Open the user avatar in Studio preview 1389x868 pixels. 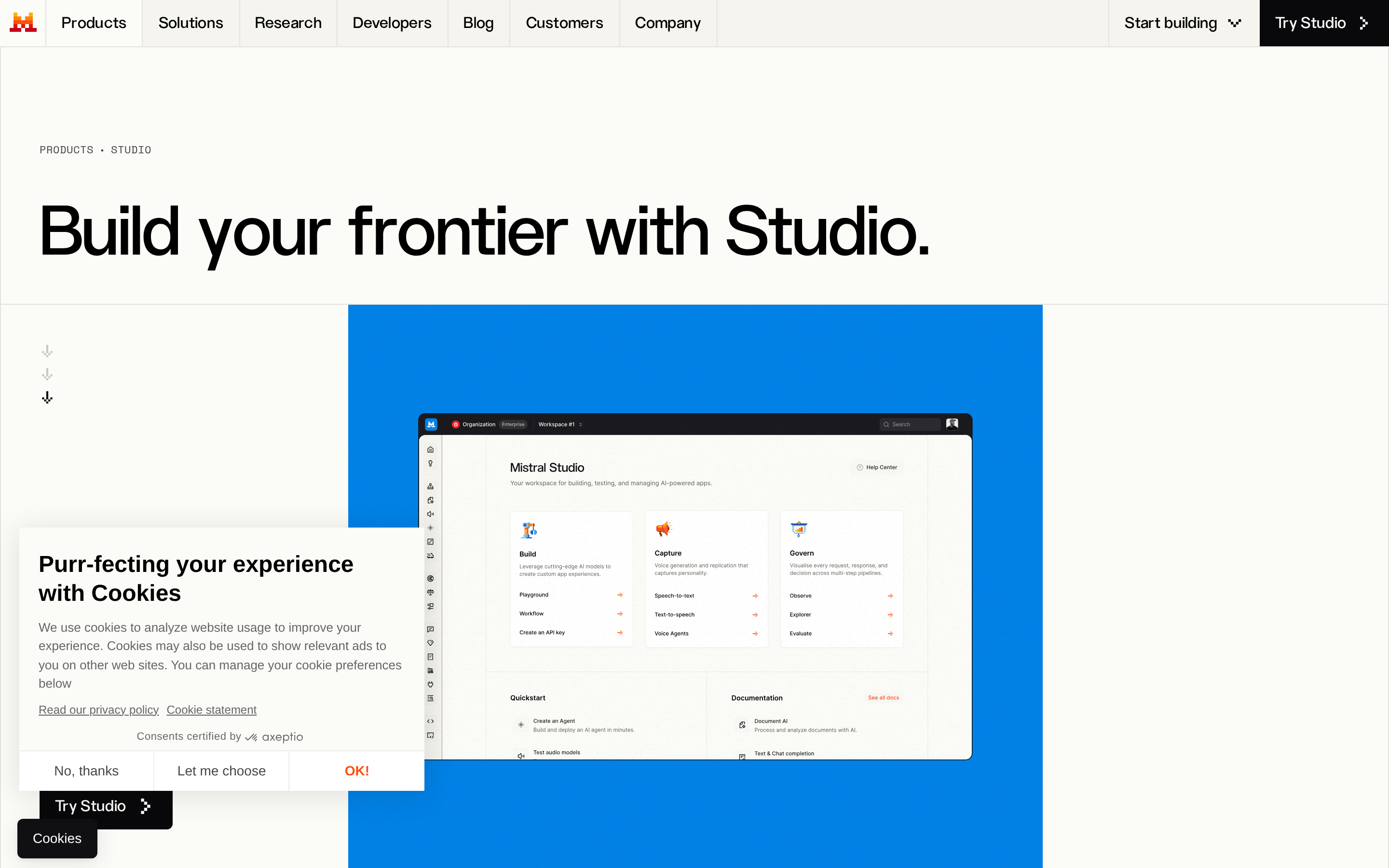[x=952, y=424]
